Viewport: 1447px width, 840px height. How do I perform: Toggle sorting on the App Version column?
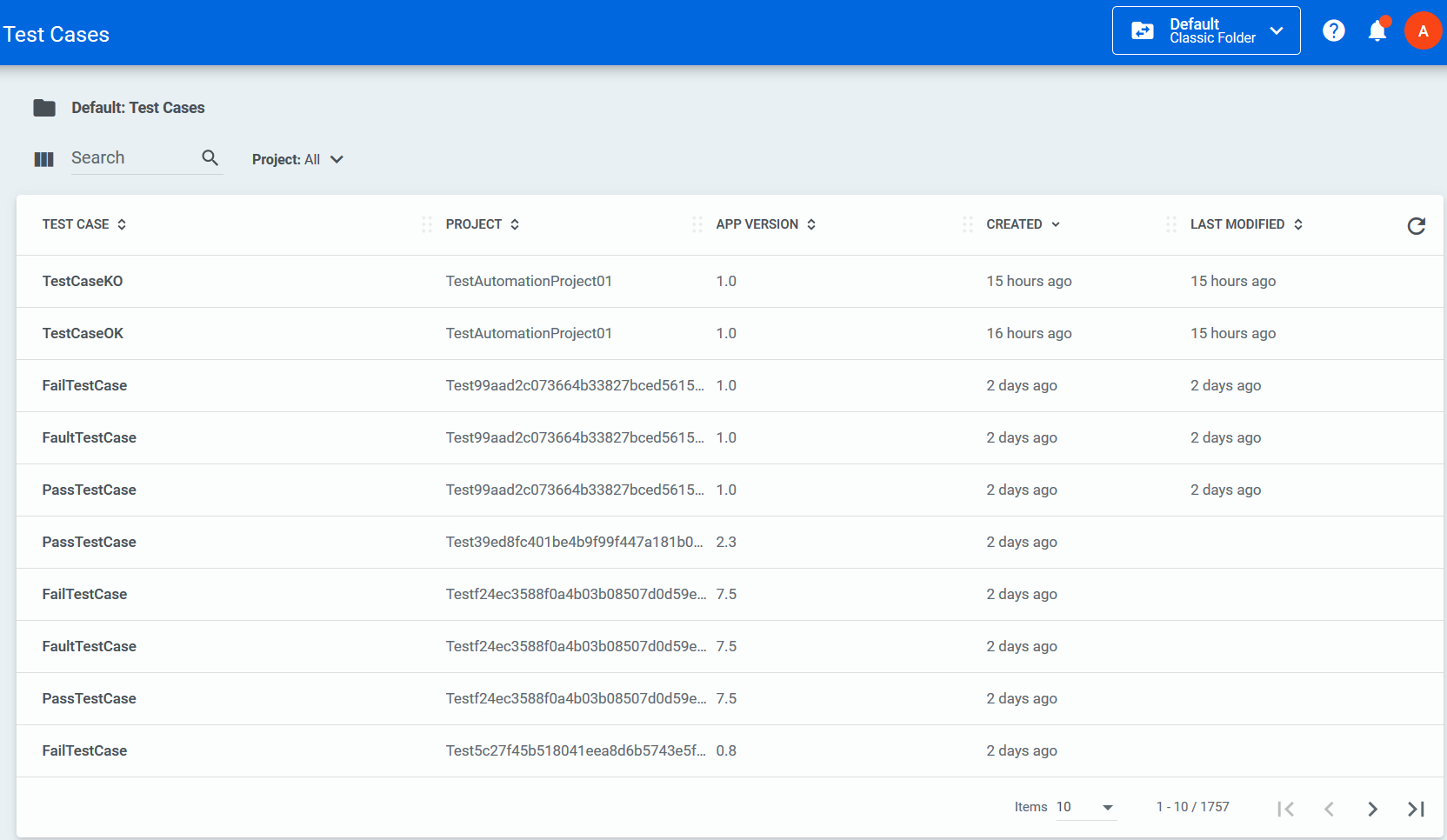pos(766,224)
